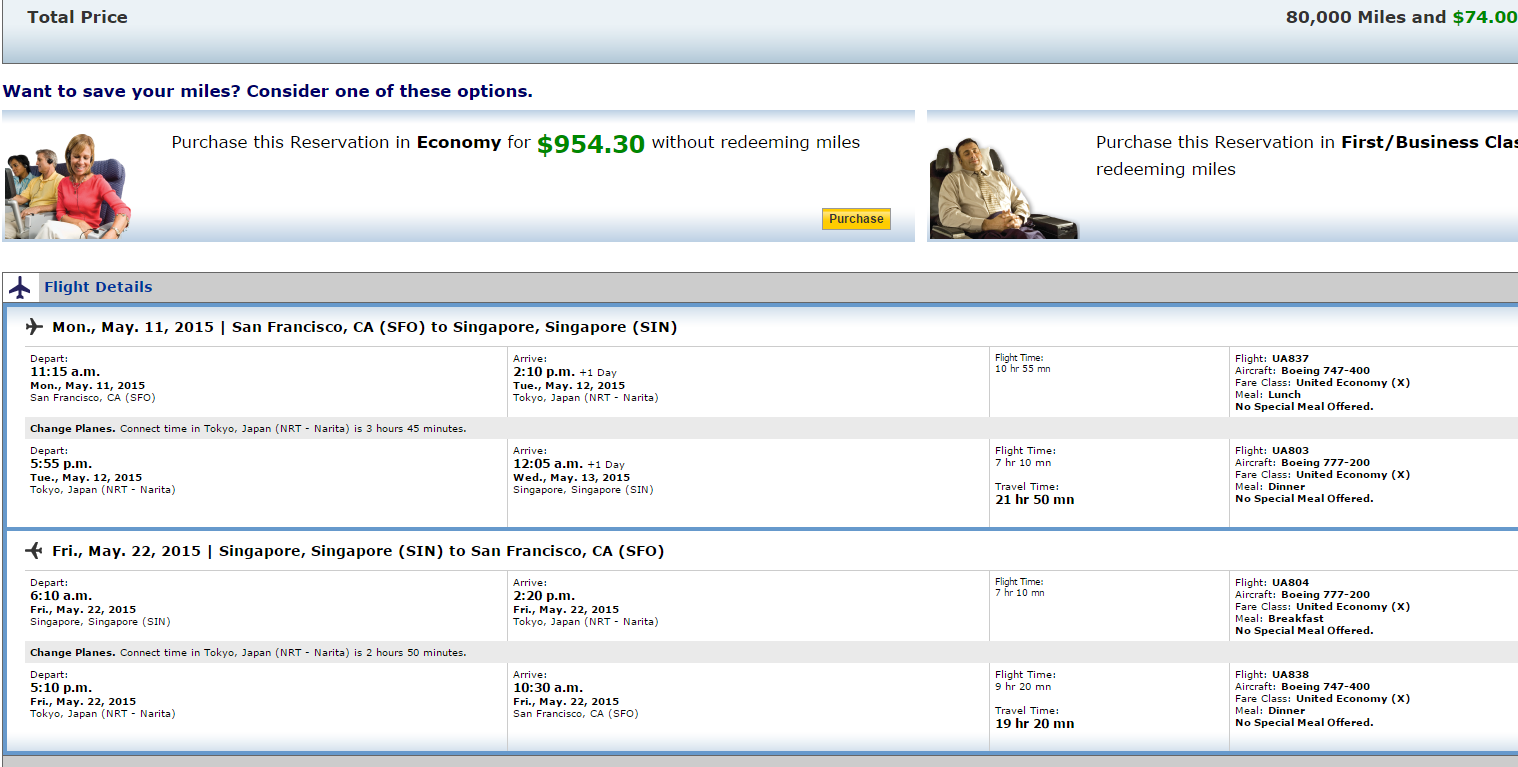Click the 21 hr 50 mn travel time
The height and width of the screenshot is (767, 1518).
point(1035,500)
